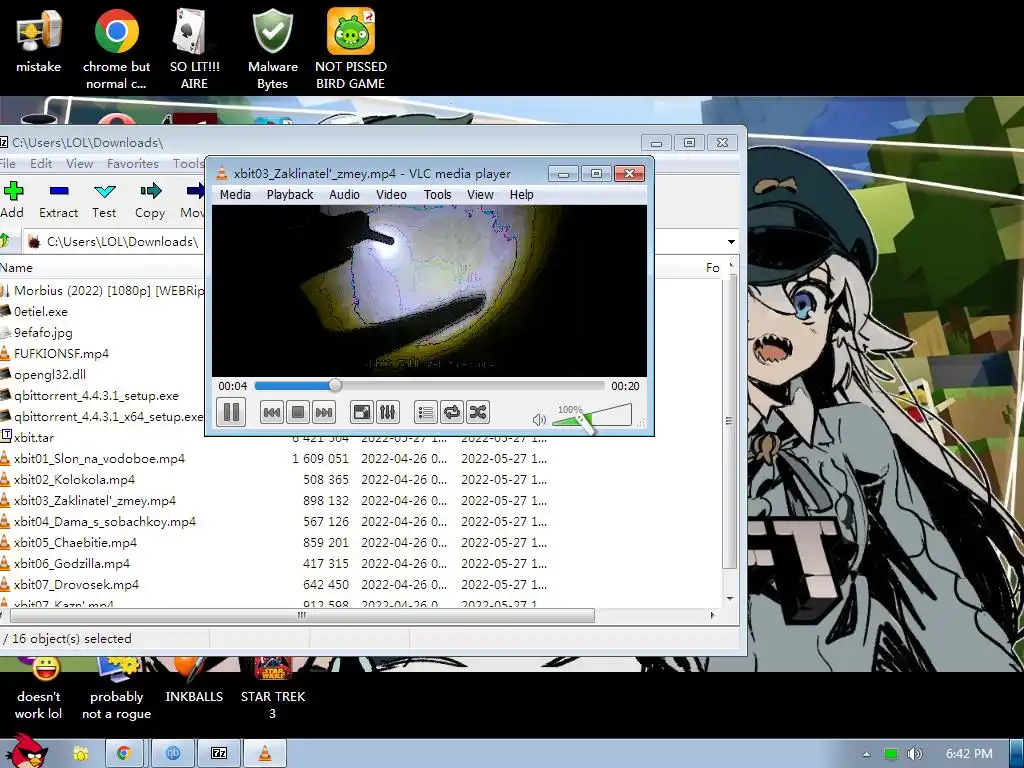Open Malware Bytes desktop icon
Screen dimensions: 1024x768
(x=272, y=50)
